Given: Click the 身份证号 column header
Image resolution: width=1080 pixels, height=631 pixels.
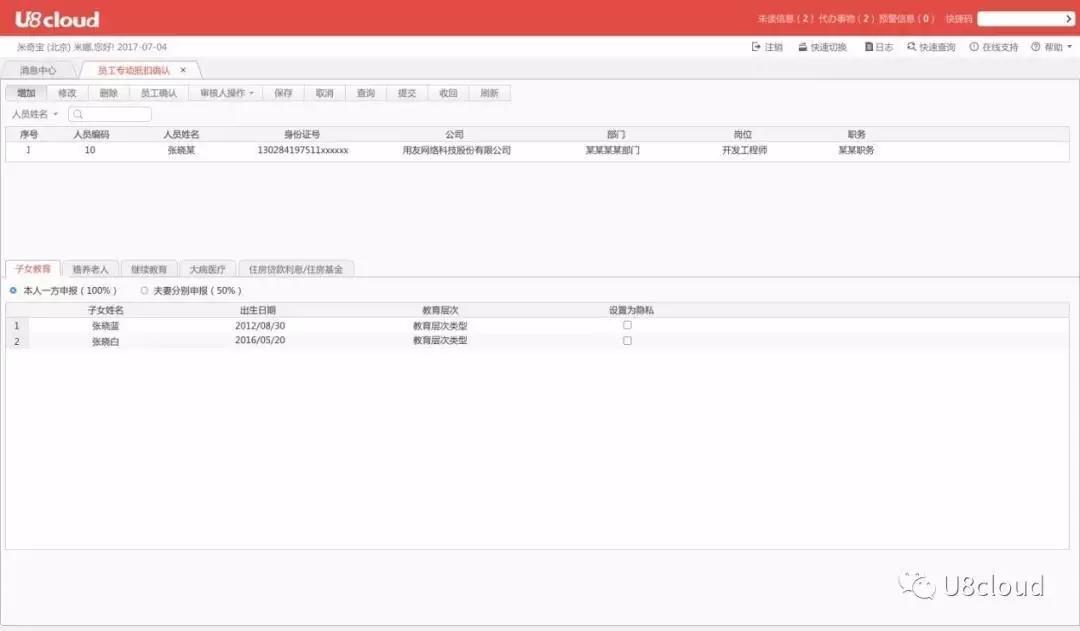Looking at the screenshot, I should (x=302, y=134).
